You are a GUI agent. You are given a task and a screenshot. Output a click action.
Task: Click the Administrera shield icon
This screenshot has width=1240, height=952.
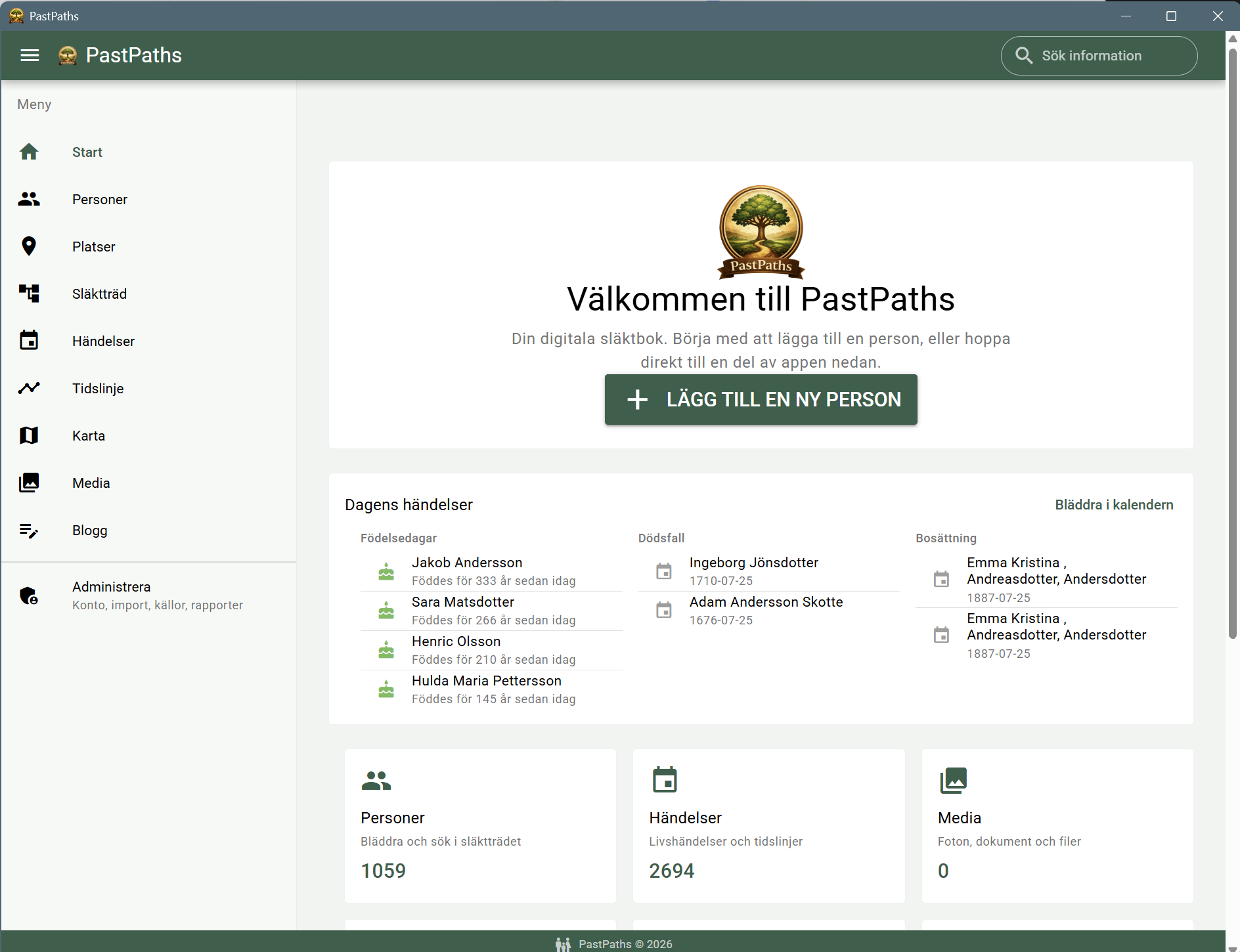pyautogui.click(x=29, y=596)
